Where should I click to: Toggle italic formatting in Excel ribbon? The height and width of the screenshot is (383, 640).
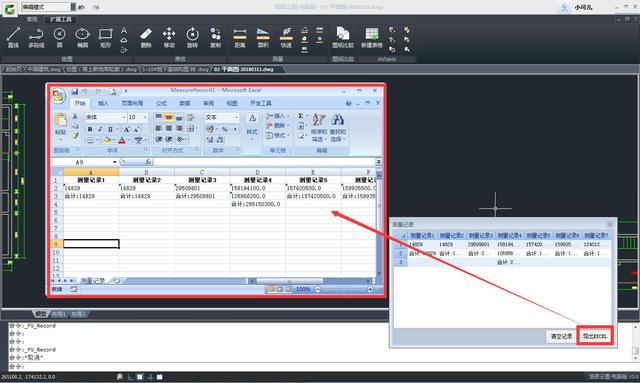(x=100, y=129)
